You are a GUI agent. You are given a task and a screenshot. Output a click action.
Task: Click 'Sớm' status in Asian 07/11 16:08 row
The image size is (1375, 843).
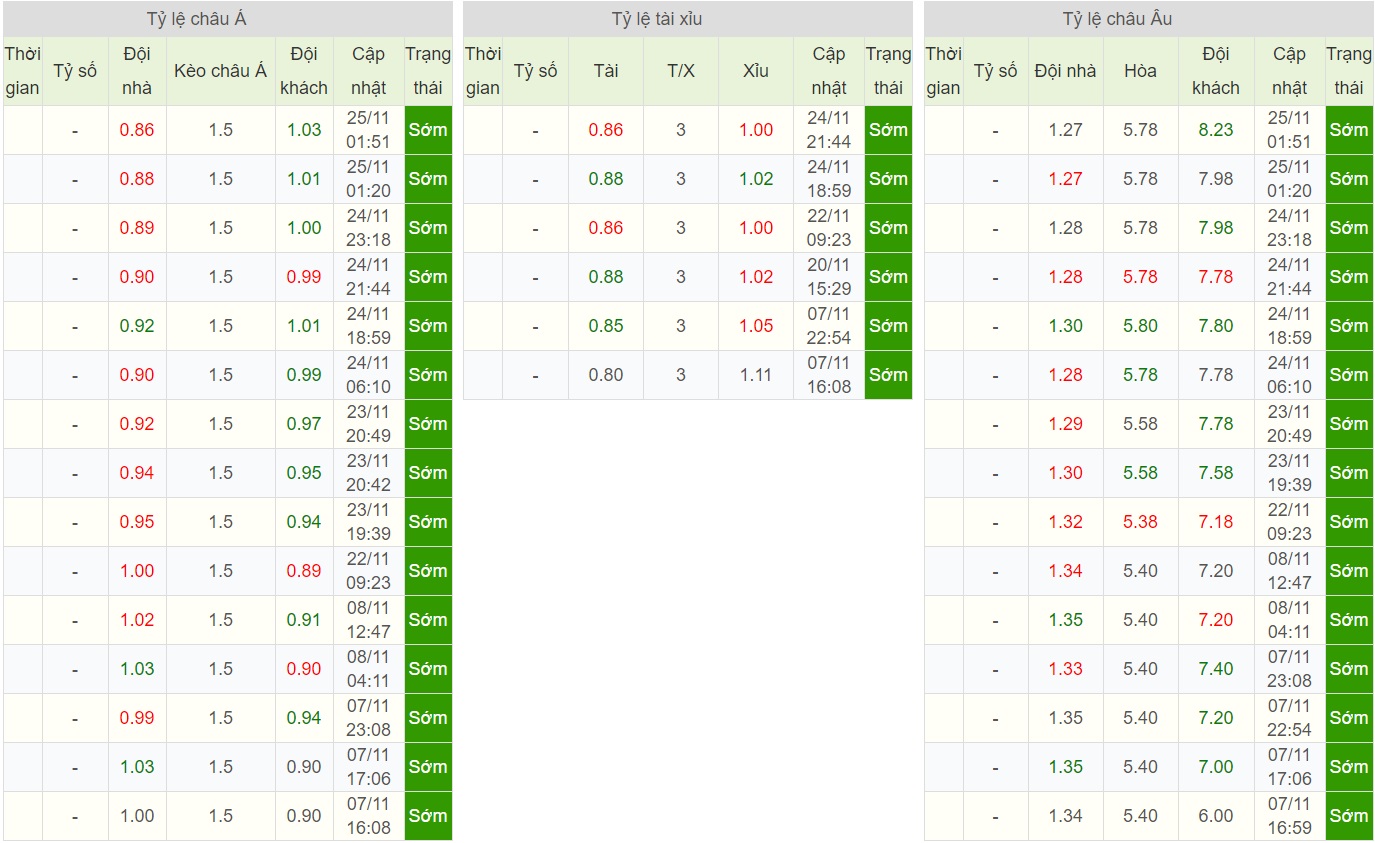click(428, 816)
